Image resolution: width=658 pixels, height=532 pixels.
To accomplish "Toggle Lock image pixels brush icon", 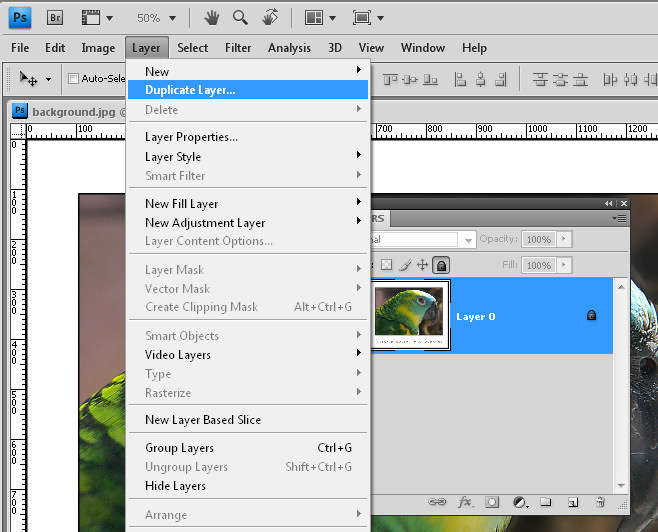I will pyautogui.click(x=405, y=265).
